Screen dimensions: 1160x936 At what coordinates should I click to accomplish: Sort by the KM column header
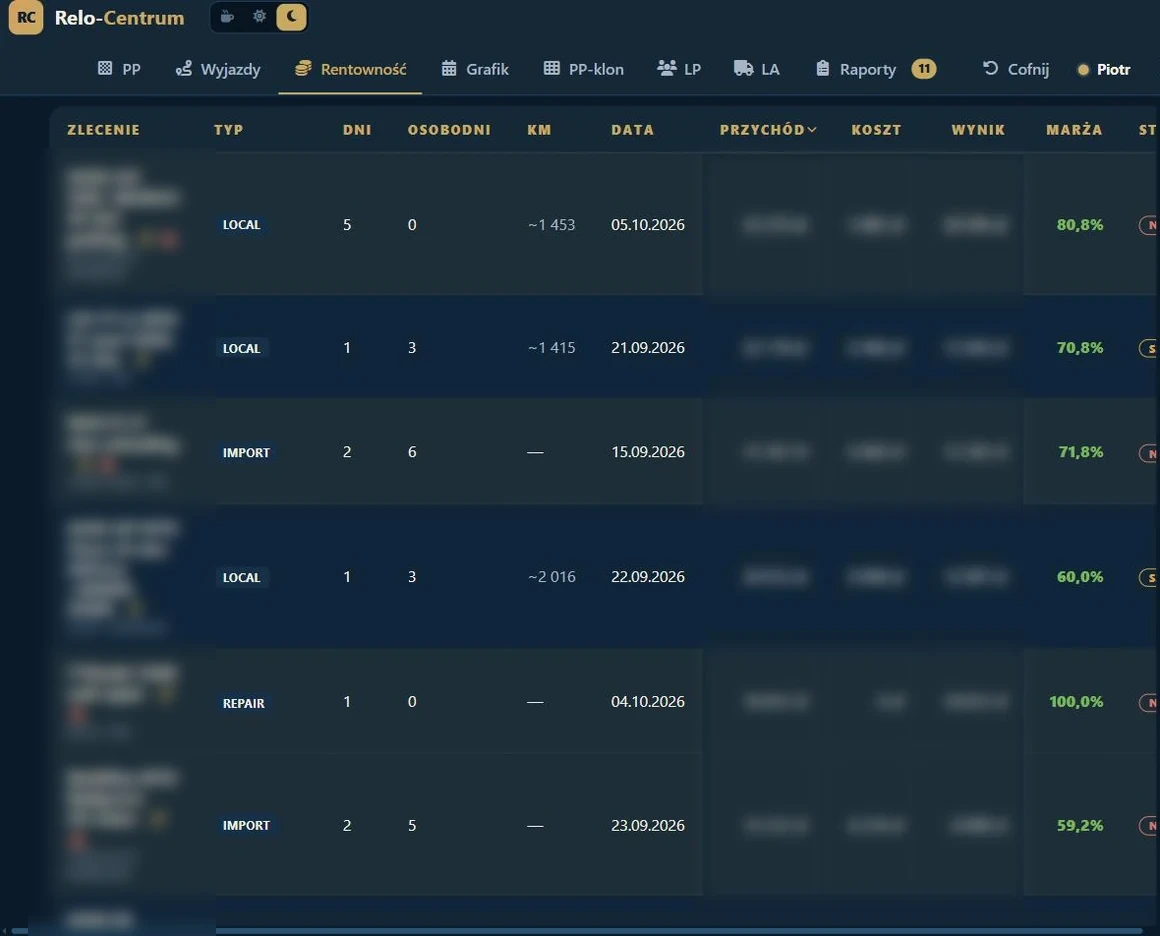coord(539,129)
